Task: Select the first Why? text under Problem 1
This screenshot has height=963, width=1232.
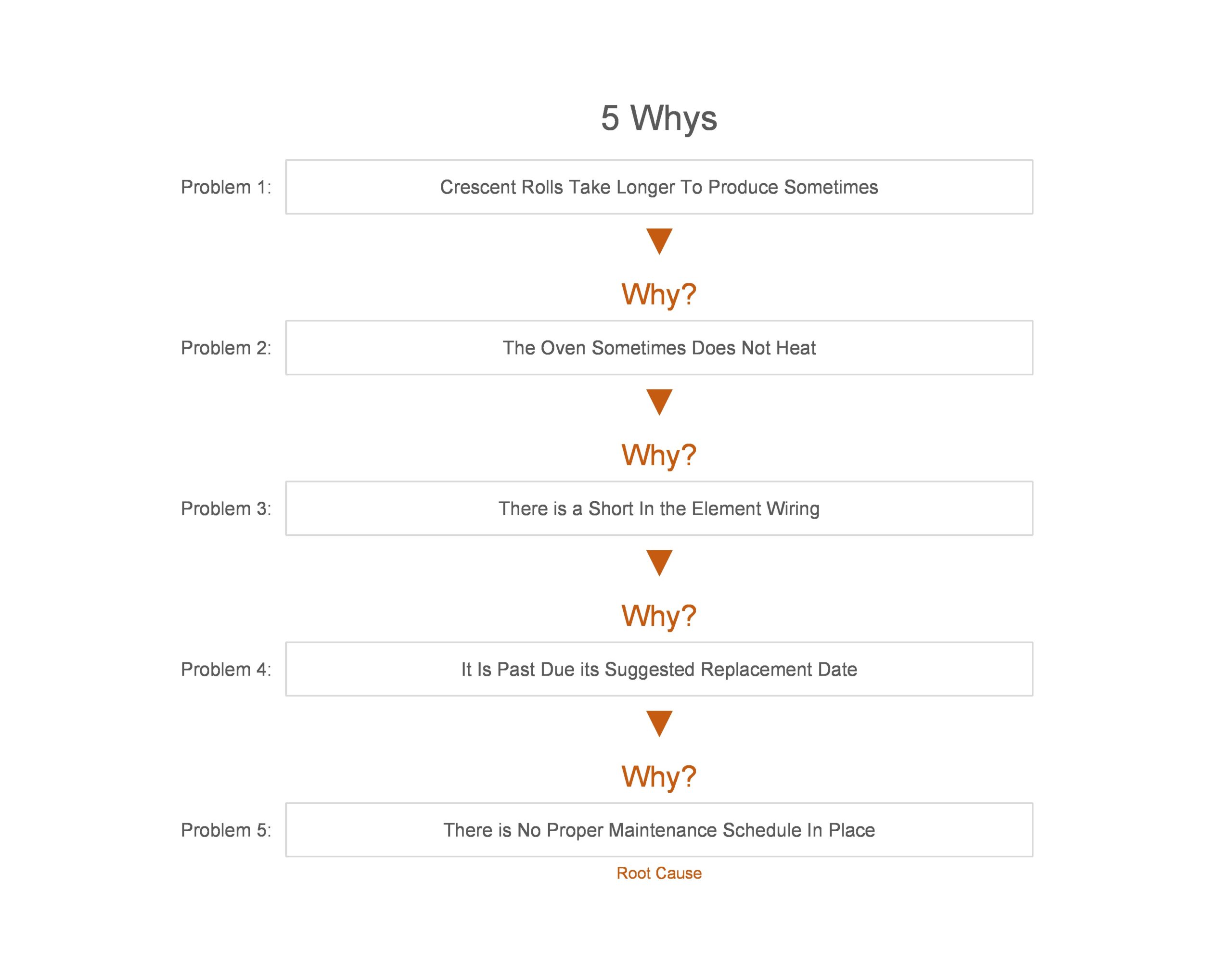Action: click(659, 295)
